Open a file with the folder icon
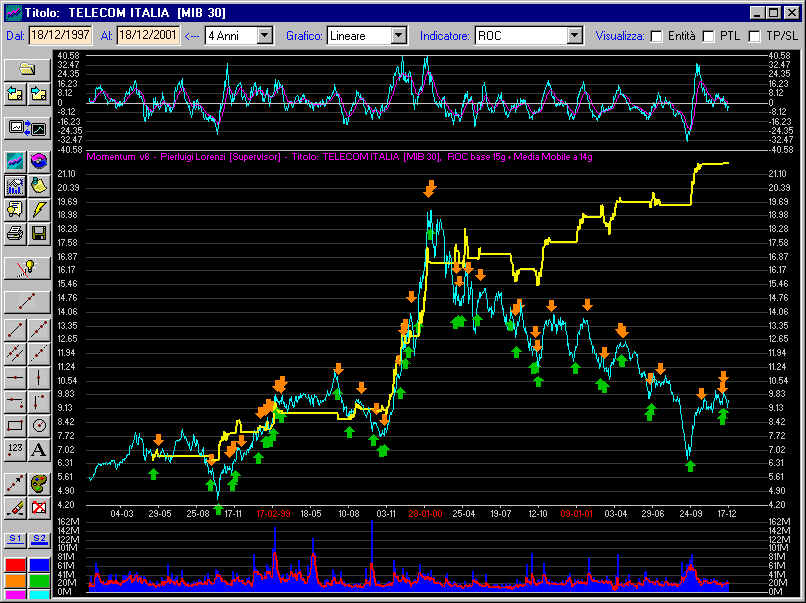This screenshot has height=603, width=806. (x=27, y=69)
